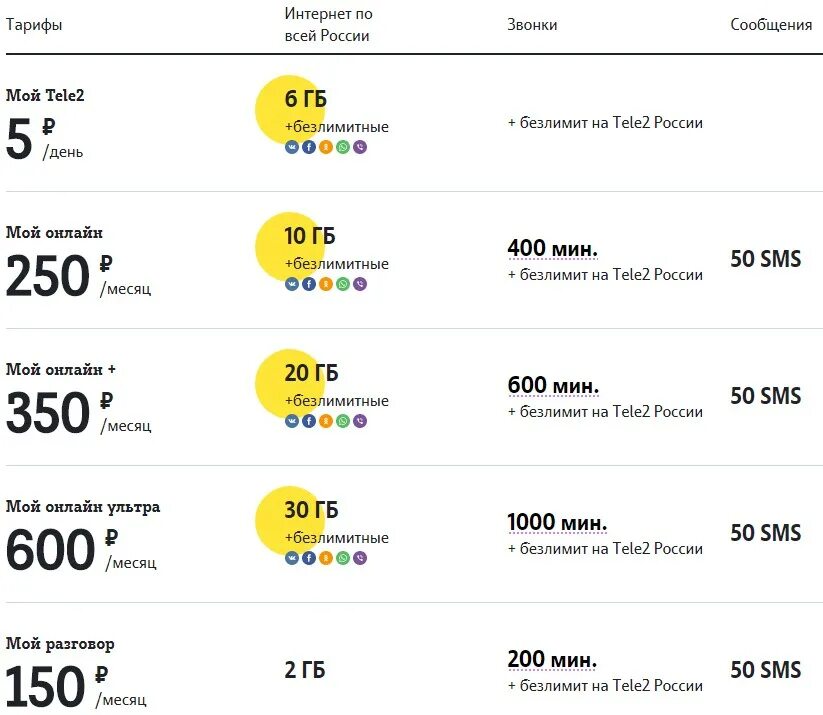Click the Viber icon in Мой Tele2 row
Screen dimensions: 823x715
point(360,147)
